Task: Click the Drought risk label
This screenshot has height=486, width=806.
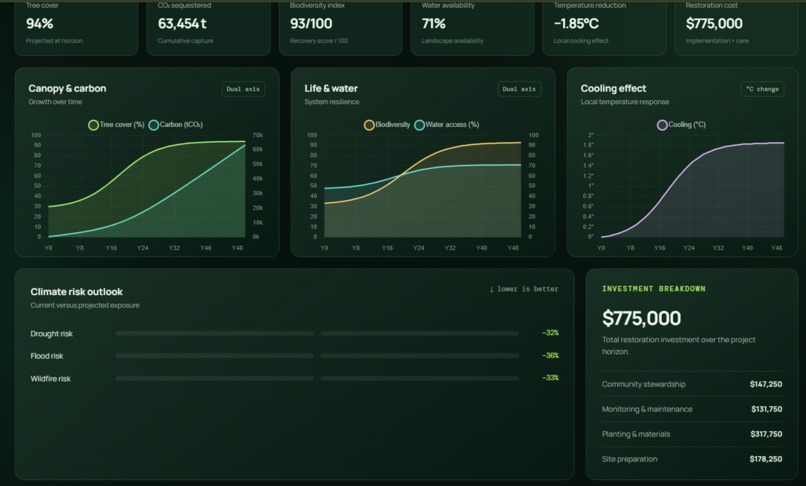Action: [x=51, y=334]
